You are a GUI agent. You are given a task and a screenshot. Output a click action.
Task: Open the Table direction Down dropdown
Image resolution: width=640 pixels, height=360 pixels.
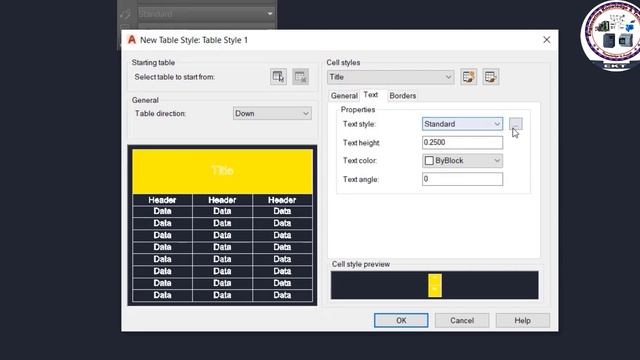[272, 113]
